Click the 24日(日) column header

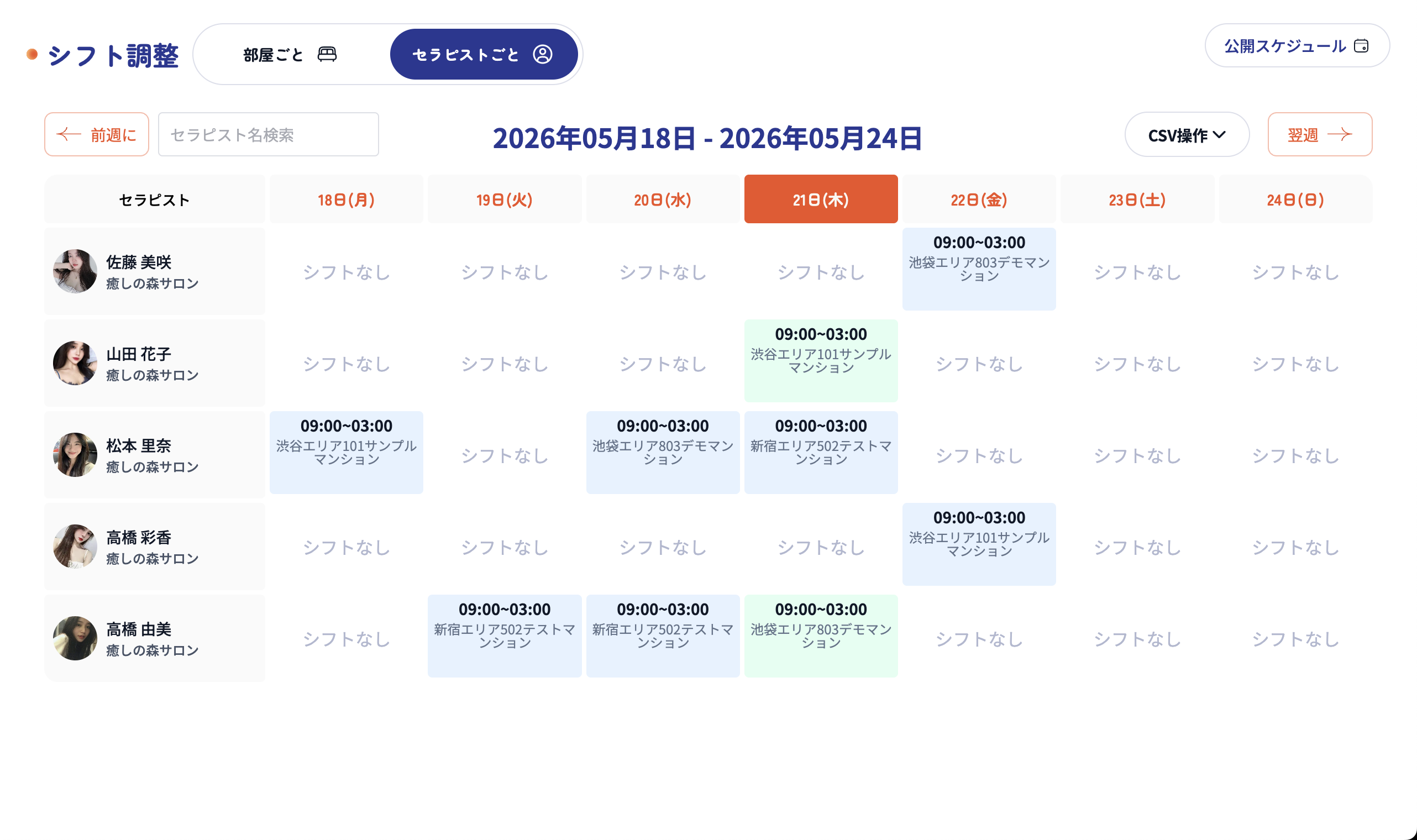coord(1295,200)
